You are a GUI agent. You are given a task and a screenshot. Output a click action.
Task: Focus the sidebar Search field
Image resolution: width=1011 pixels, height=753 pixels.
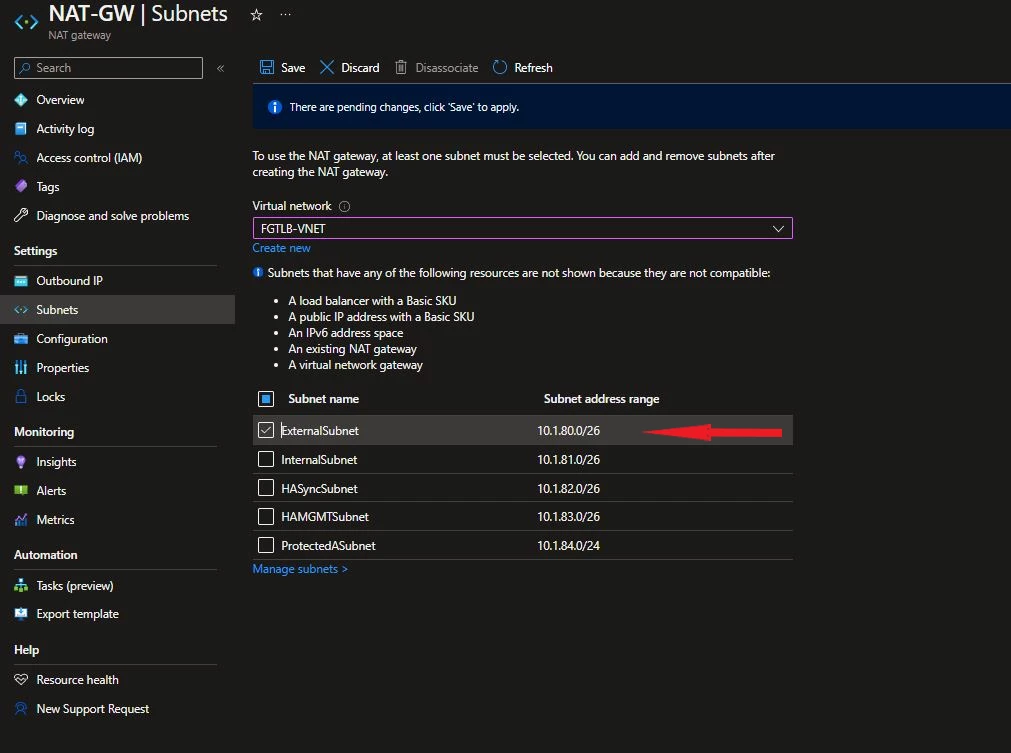click(x=108, y=68)
